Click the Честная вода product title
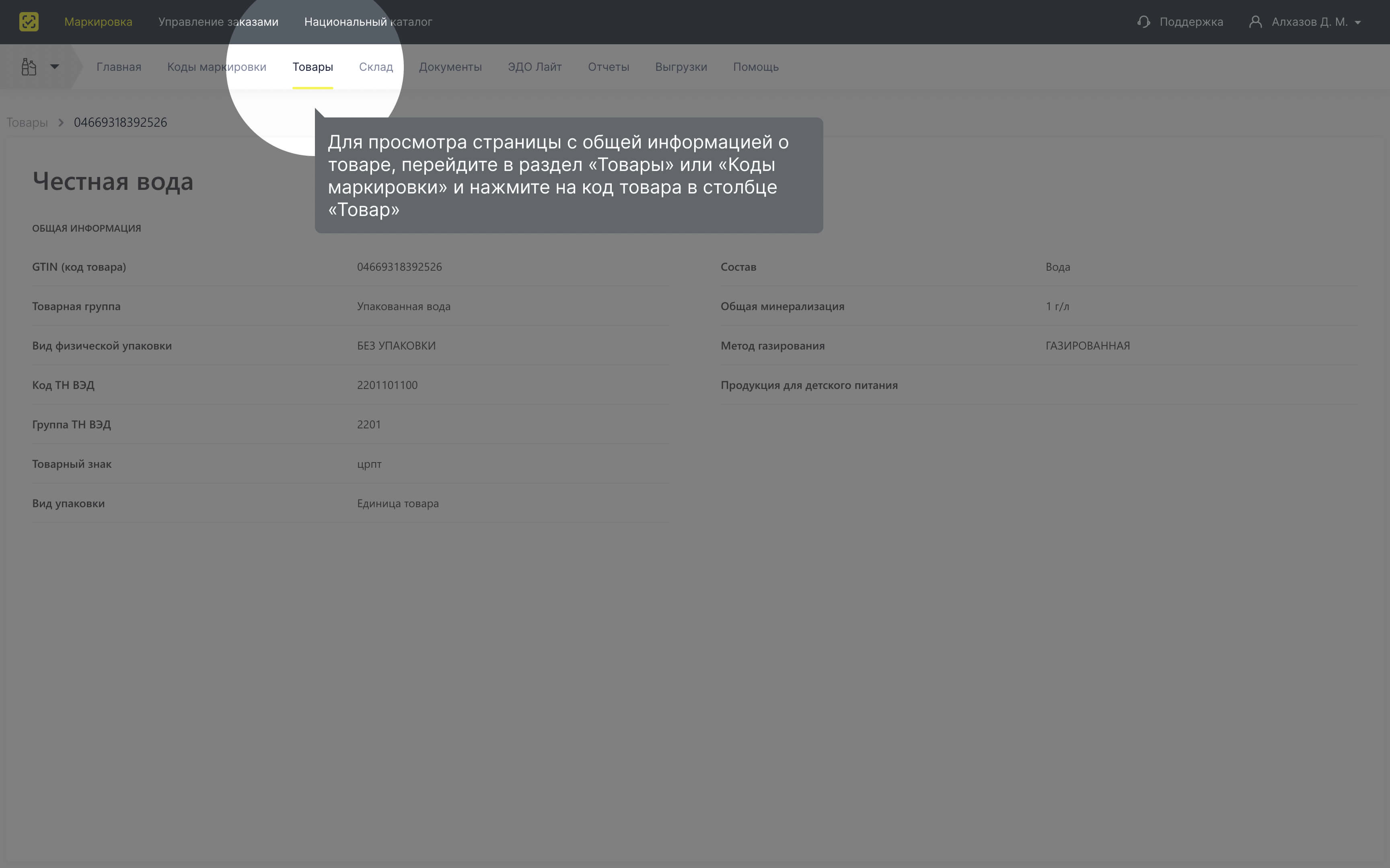1390x868 pixels. point(113,181)
